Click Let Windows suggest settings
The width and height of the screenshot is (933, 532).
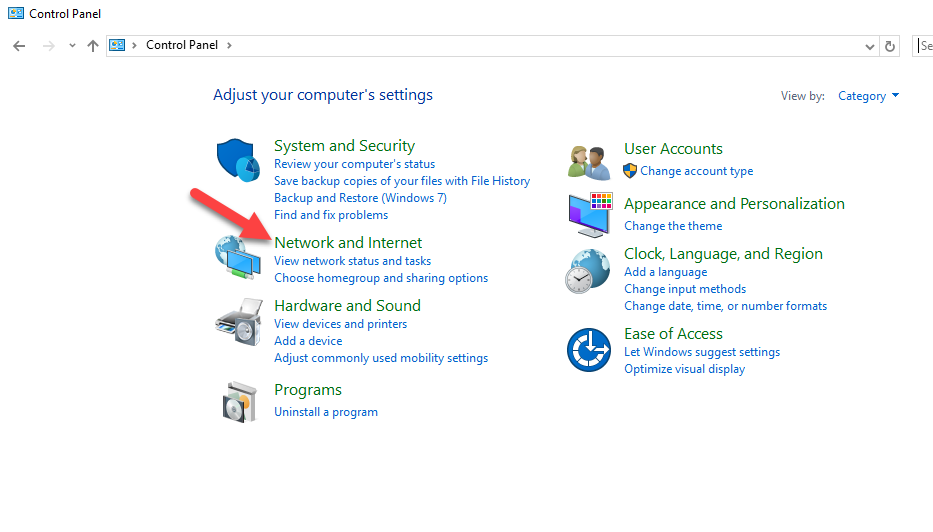click(702, 352)
